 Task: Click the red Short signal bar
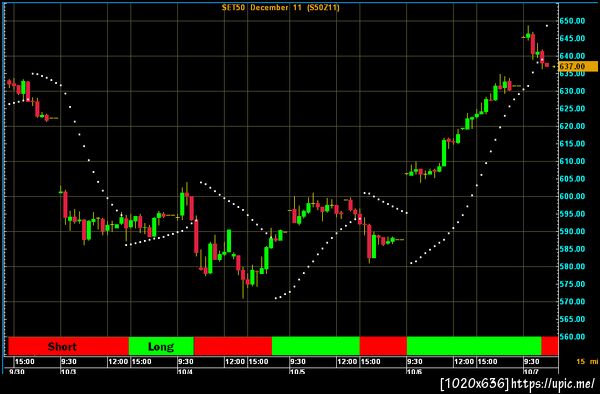click(x=68, y=346)
